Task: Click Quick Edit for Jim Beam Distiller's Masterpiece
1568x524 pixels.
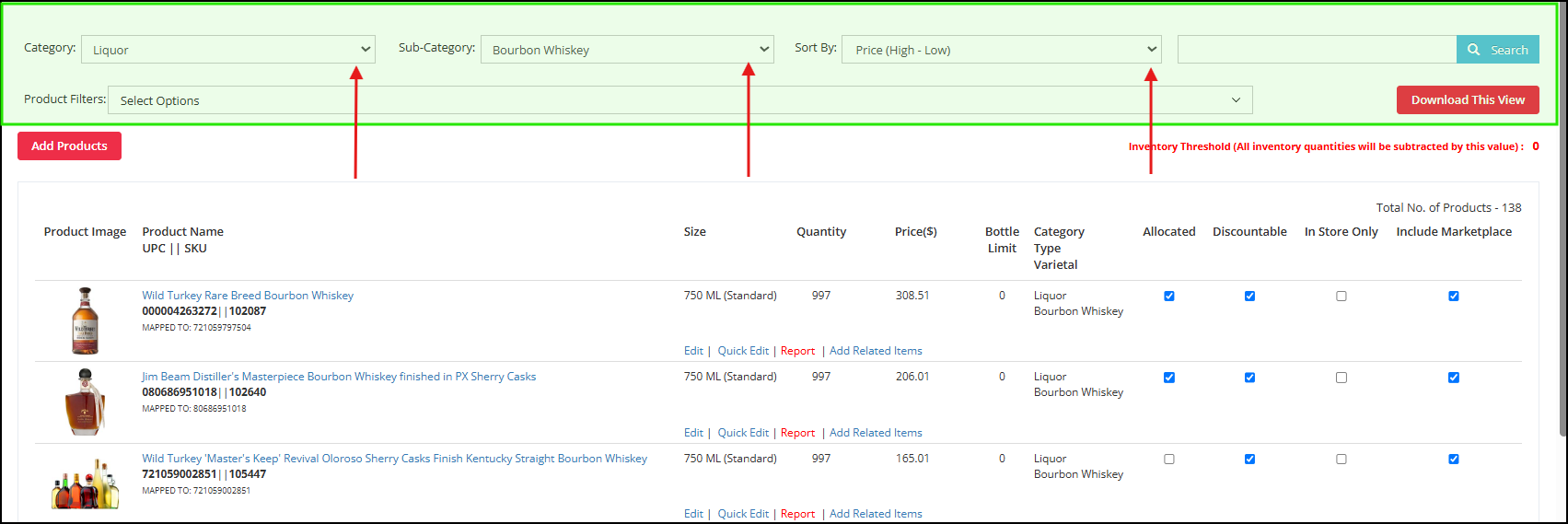Action: [x=743, y=433]
